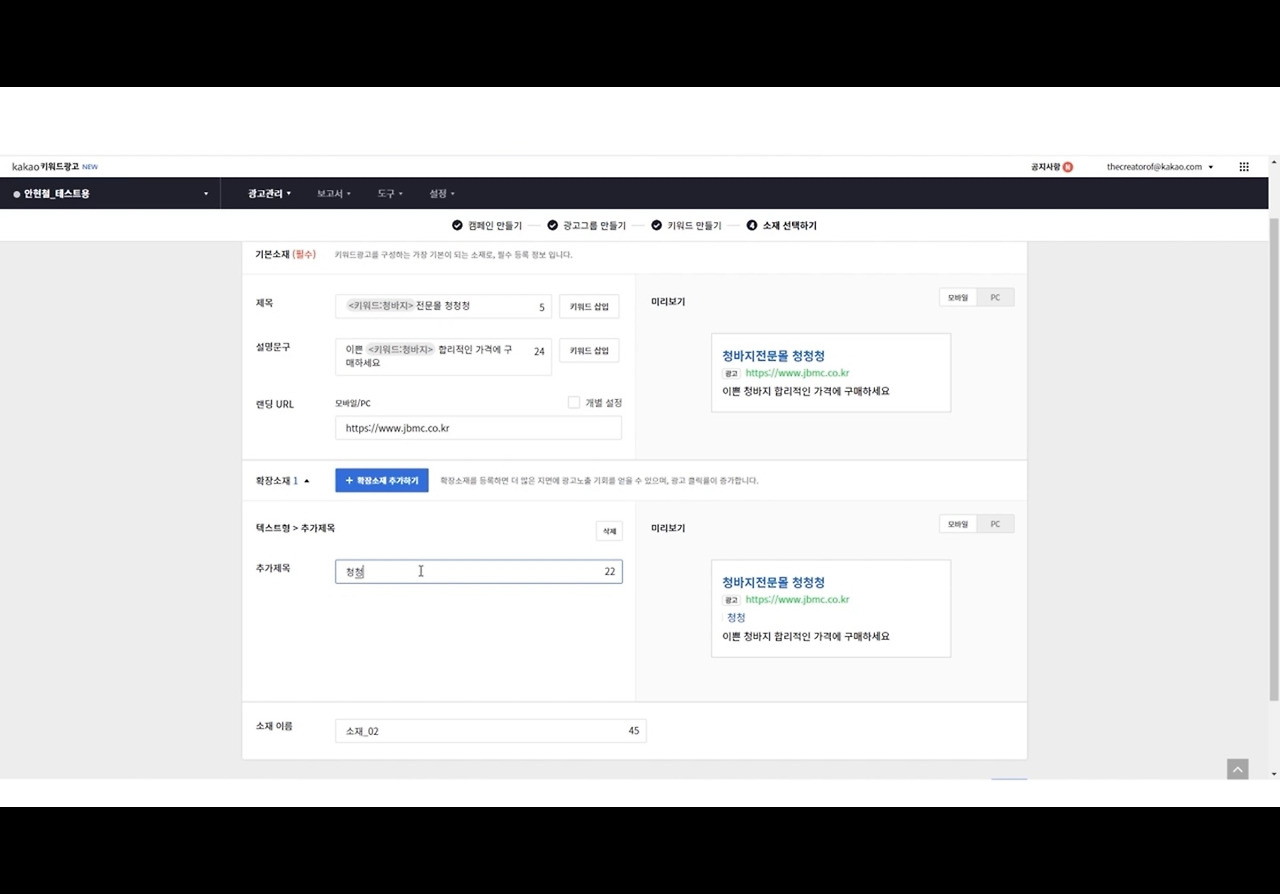1280x894 pixels.
Task: Click 키워드 삽입 next to 설명문구 field
Action: click(589, 351)
